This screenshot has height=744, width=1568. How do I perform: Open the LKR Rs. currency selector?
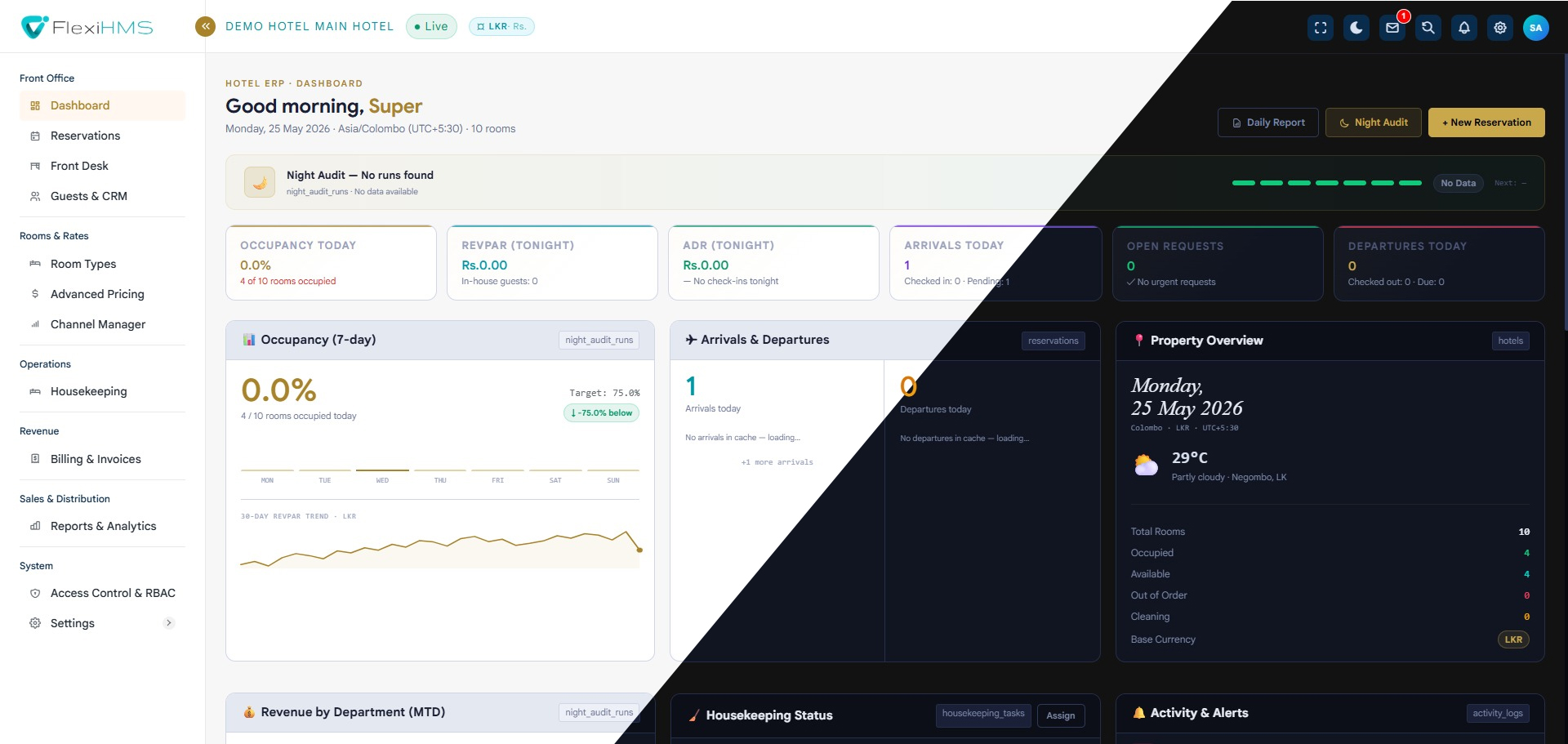pyautogui.click(x=501, y=26)
